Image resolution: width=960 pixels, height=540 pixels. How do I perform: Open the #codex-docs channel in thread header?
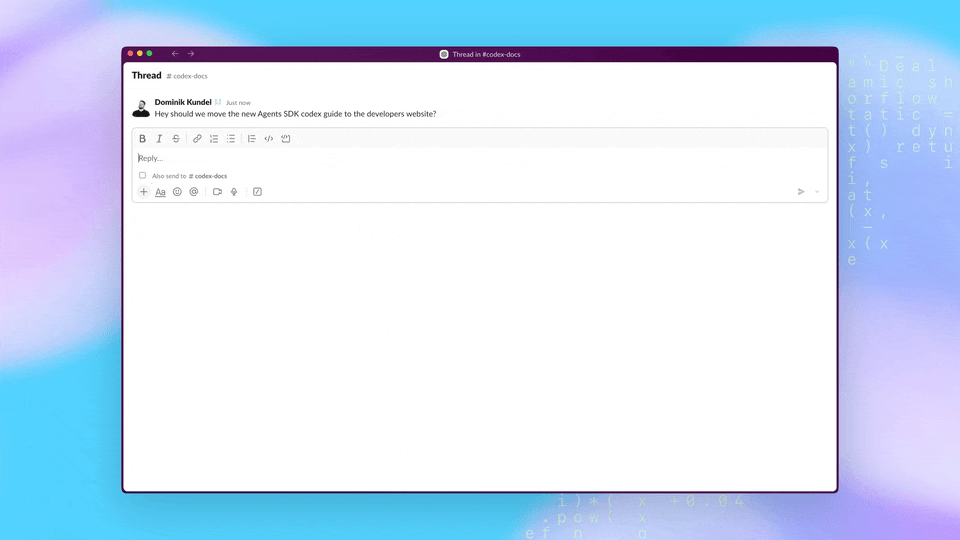[x=187, y=76]
